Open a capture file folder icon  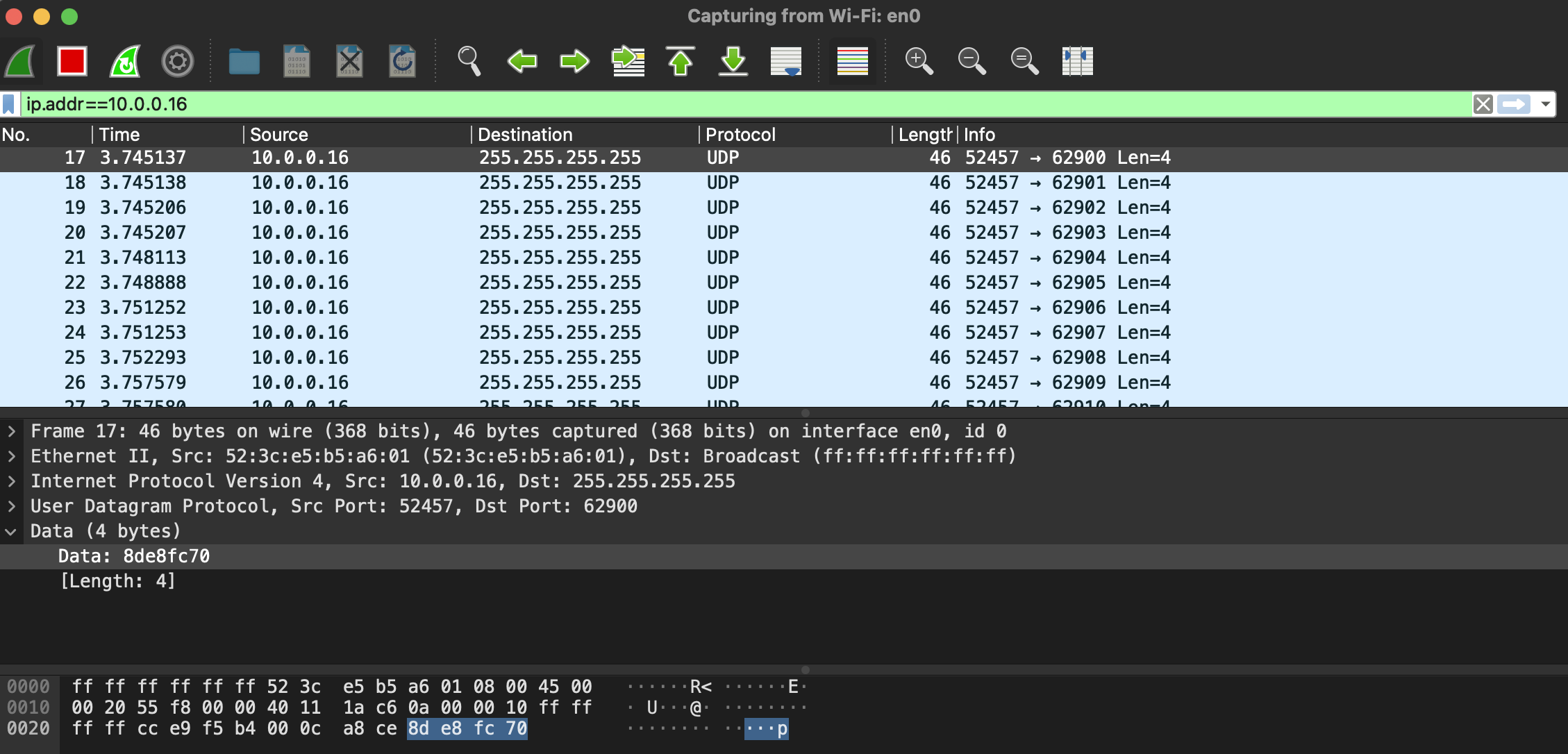244,61
